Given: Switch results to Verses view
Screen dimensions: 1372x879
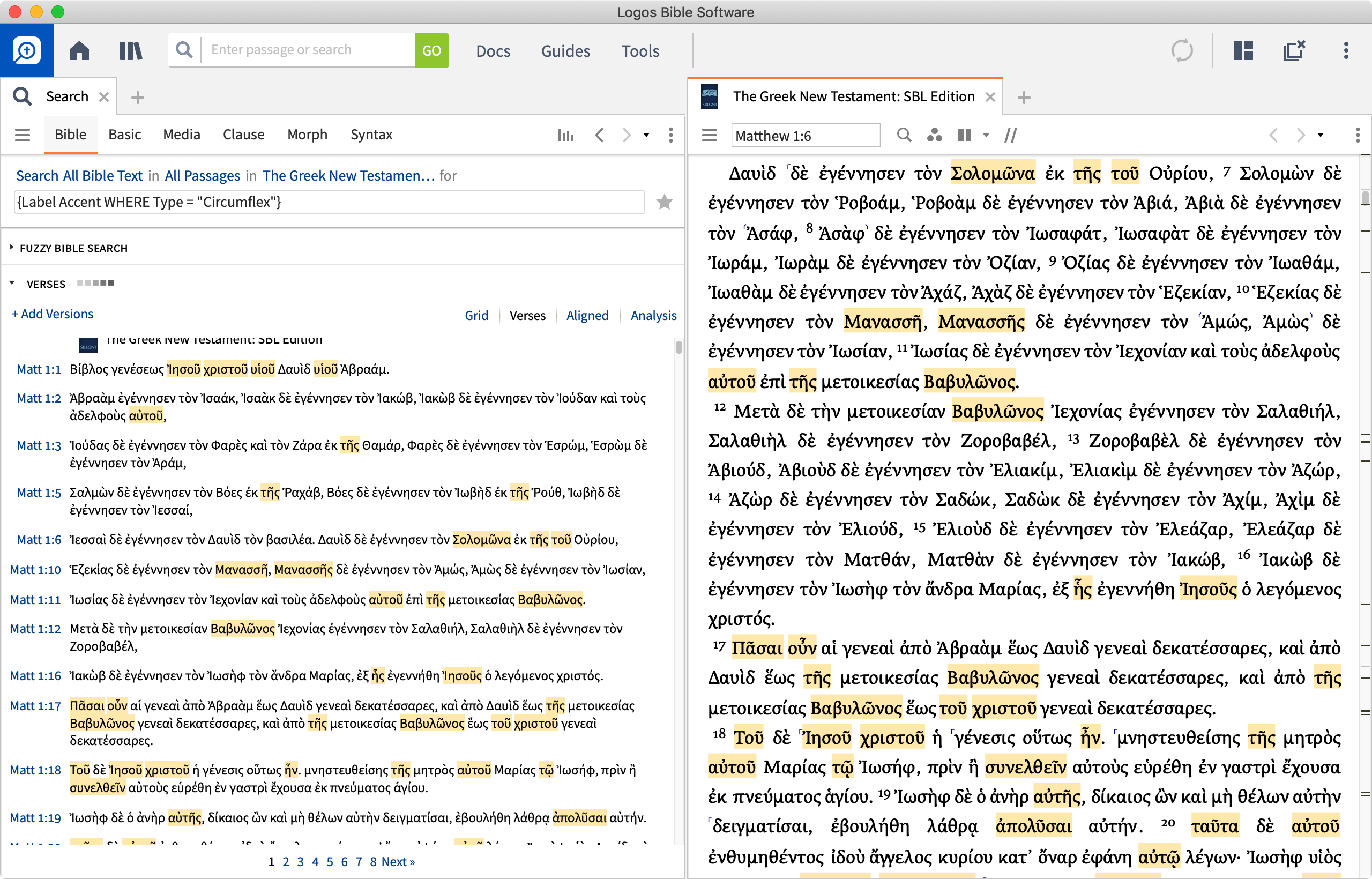Looking at the screenshot, I should pyautogui.click(x=527, y=315).
